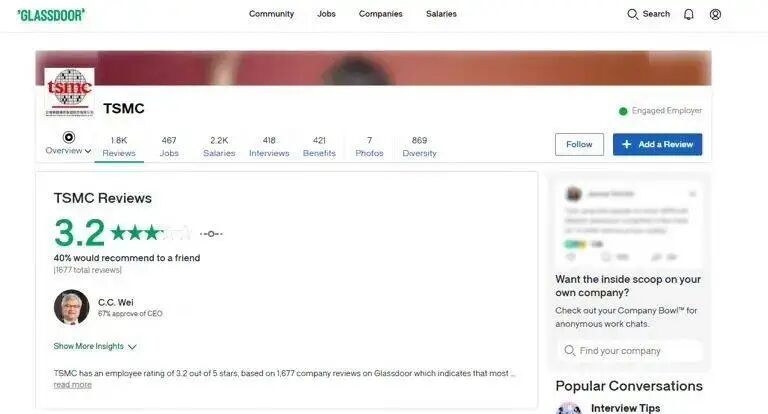The image size is (768, 414).
Task: Close the blurred conversation card
Action: point(692,194)
